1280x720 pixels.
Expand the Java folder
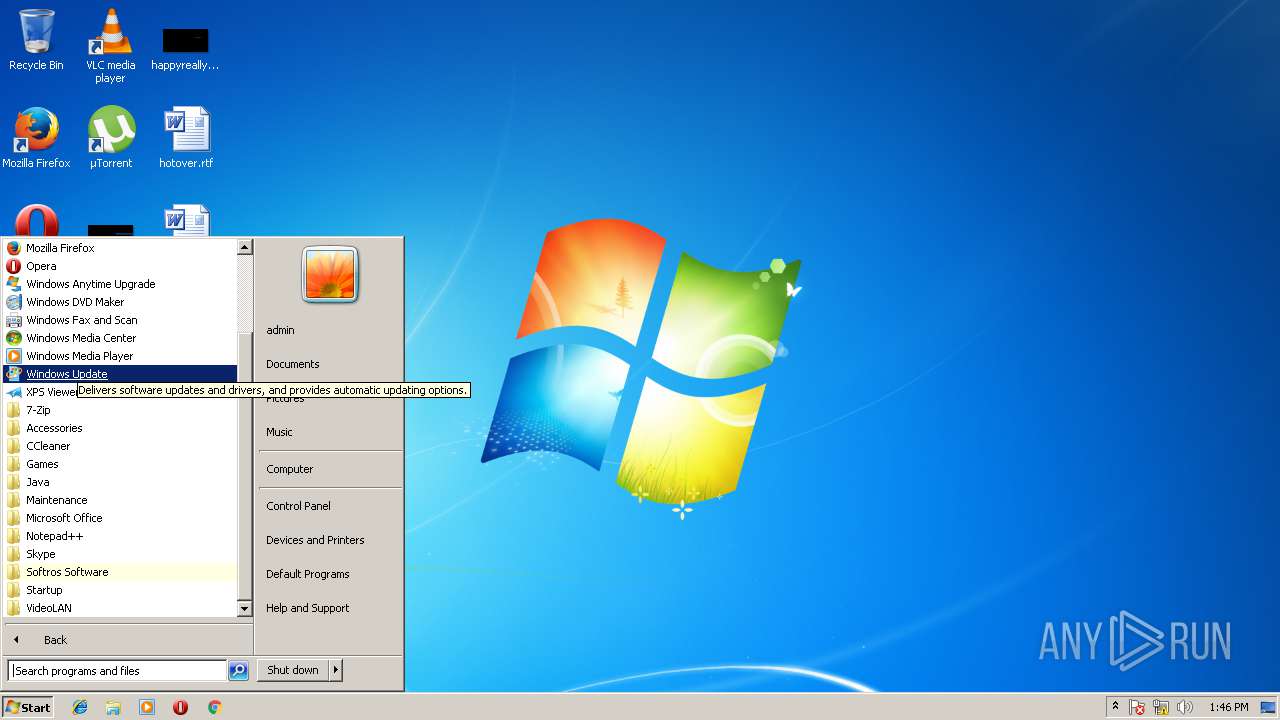point(120,482)
